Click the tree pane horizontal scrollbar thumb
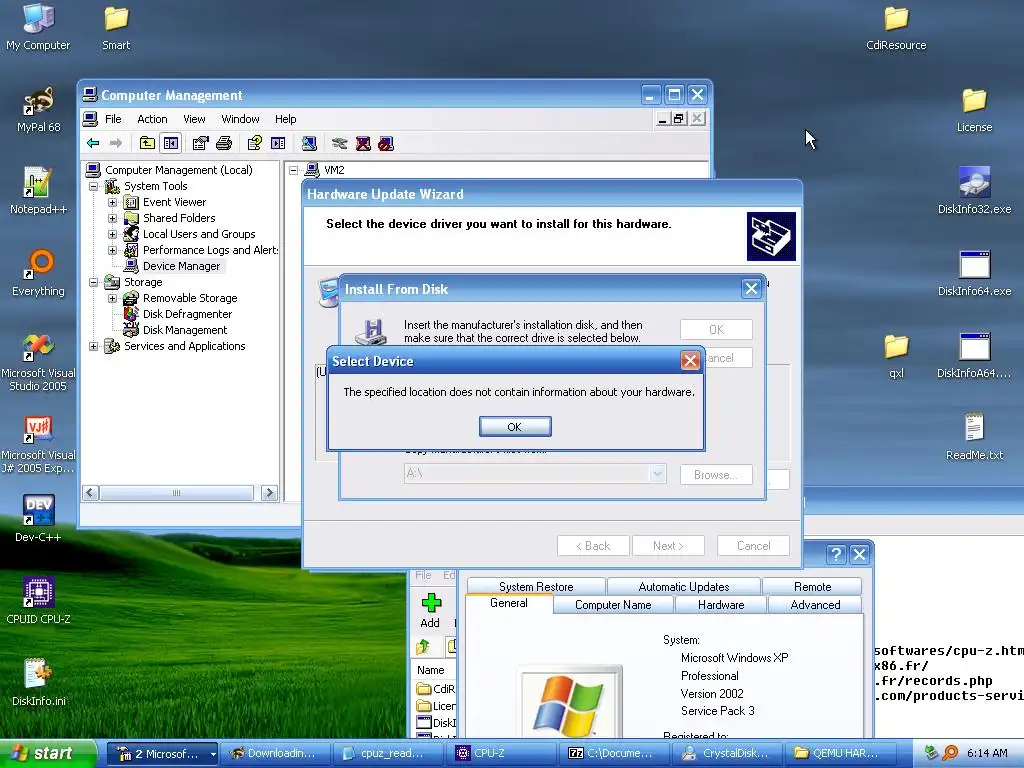Image resolution: width=1024 pixels, height=768 pixels. (x=176, y=493)
